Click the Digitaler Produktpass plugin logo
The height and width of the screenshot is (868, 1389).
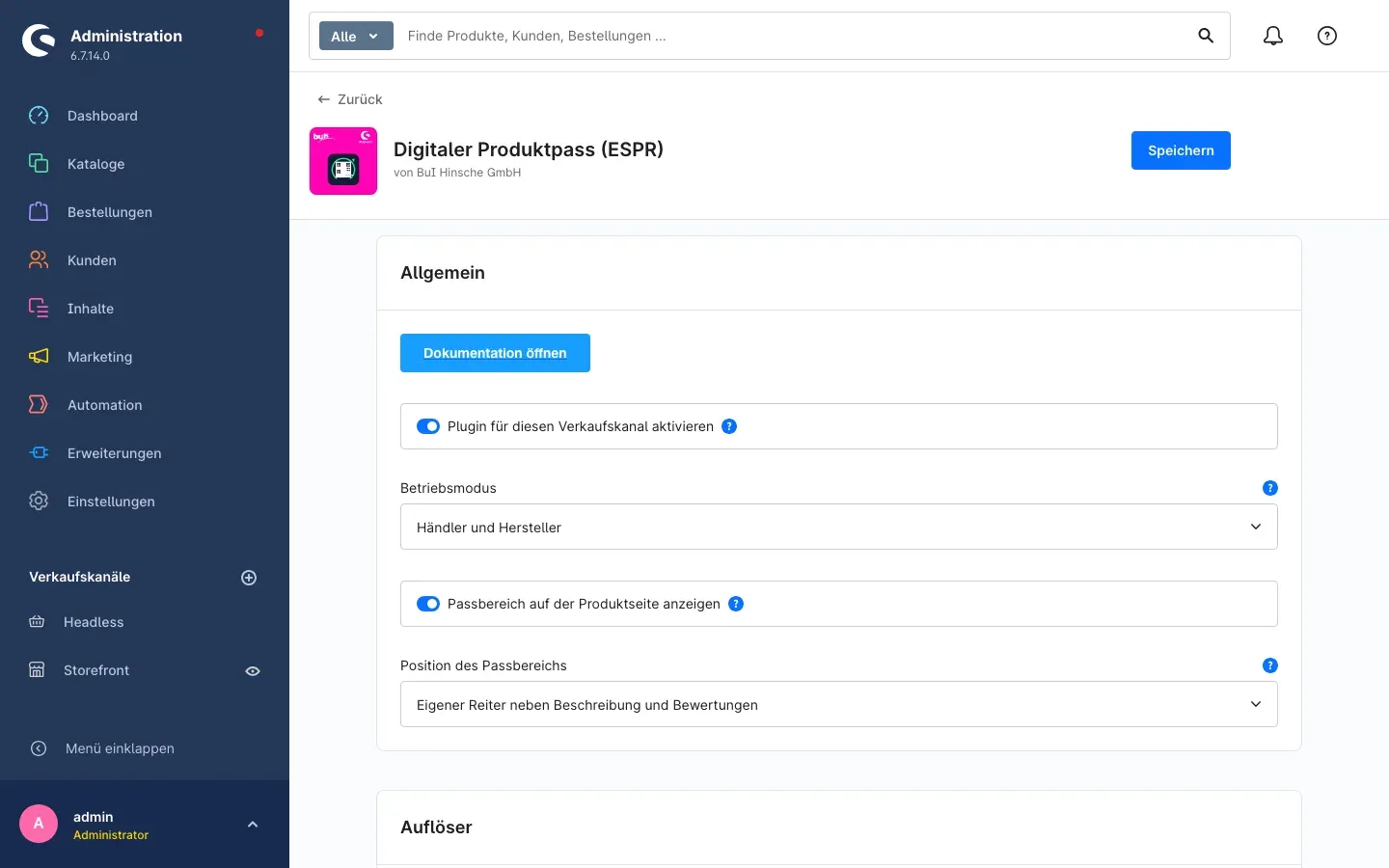(343, 161)
